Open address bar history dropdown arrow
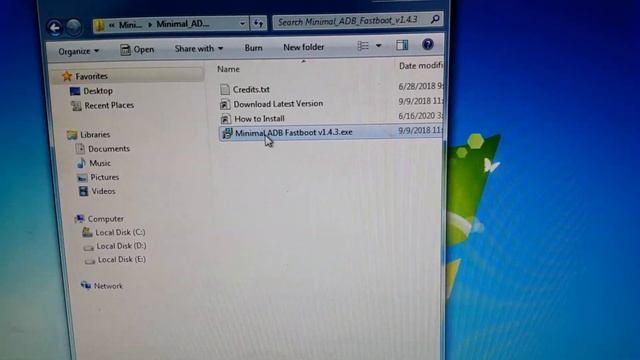This screenshot has width=640, height=360. click(242, 24)
